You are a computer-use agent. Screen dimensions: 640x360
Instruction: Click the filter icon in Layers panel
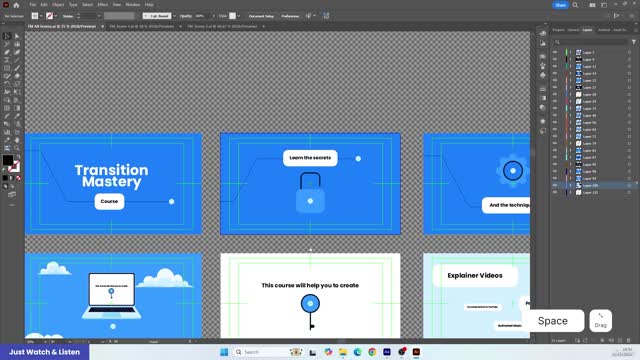pyautogui.click(x=633, y=42)
